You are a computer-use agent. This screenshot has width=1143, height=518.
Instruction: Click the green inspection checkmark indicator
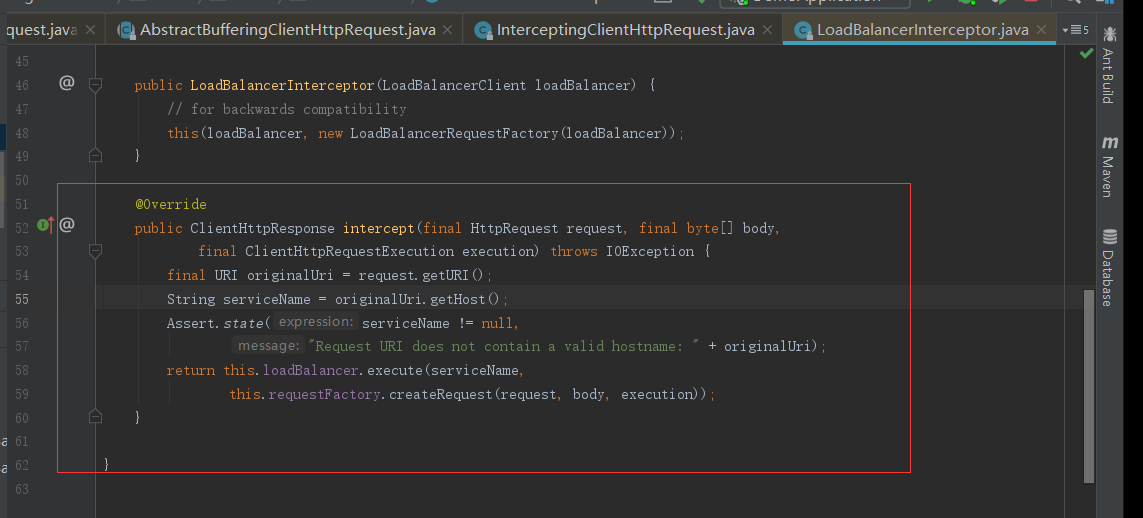coord(1086,53)
